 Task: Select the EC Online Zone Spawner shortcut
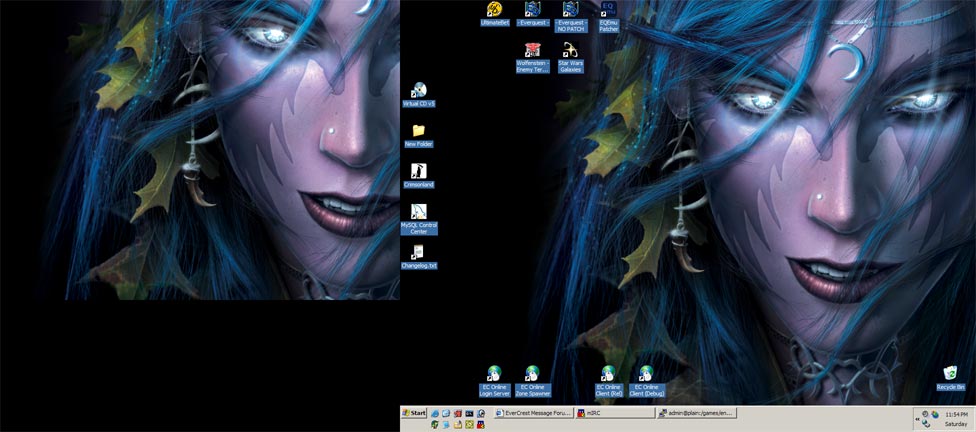[532, 381]
